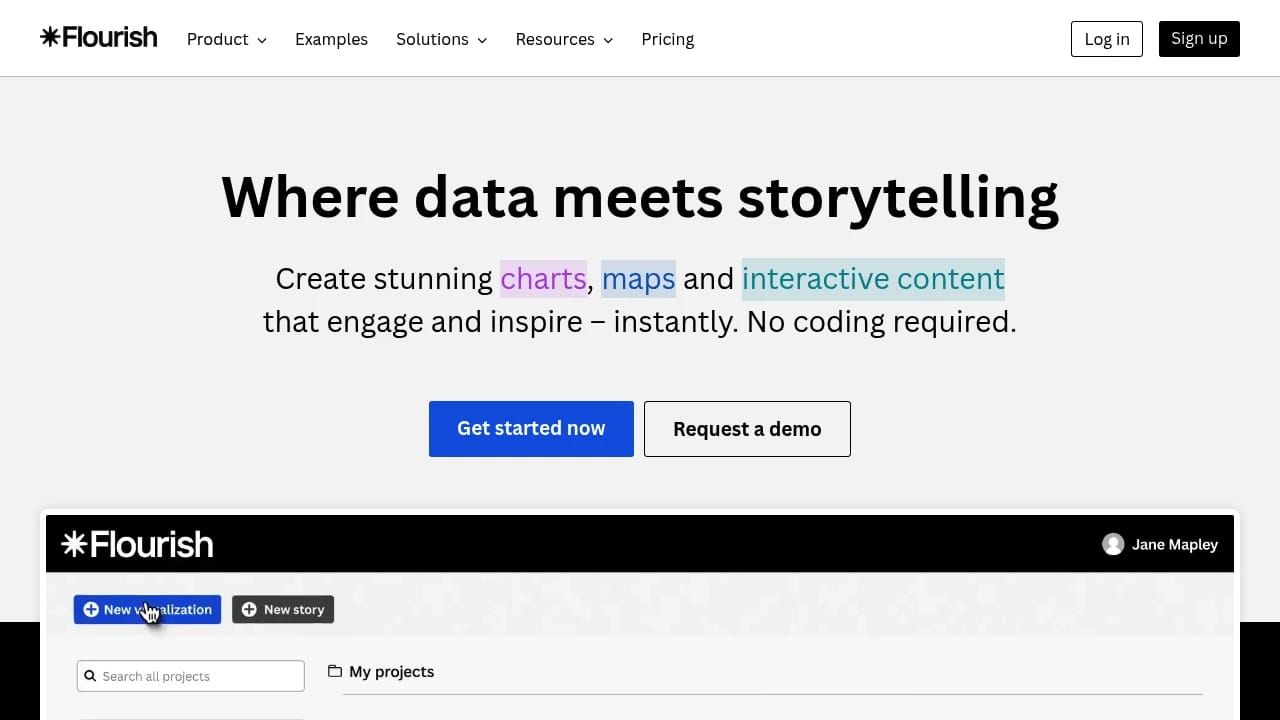Click the highlighted word charts

click(543, 279)
